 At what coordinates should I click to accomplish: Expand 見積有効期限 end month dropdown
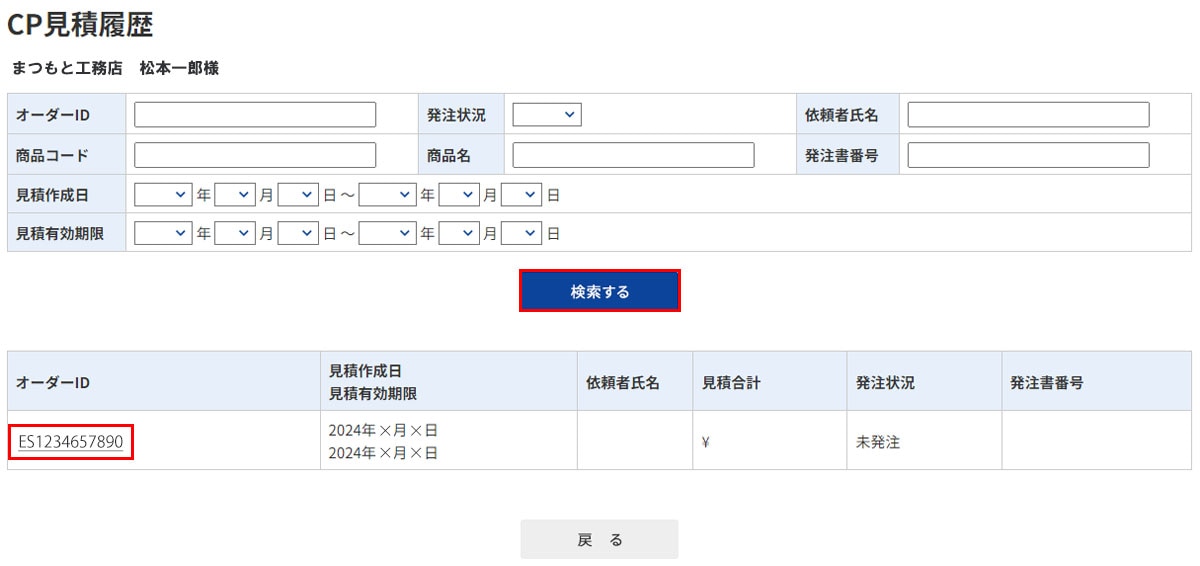(x=458, y=233)
